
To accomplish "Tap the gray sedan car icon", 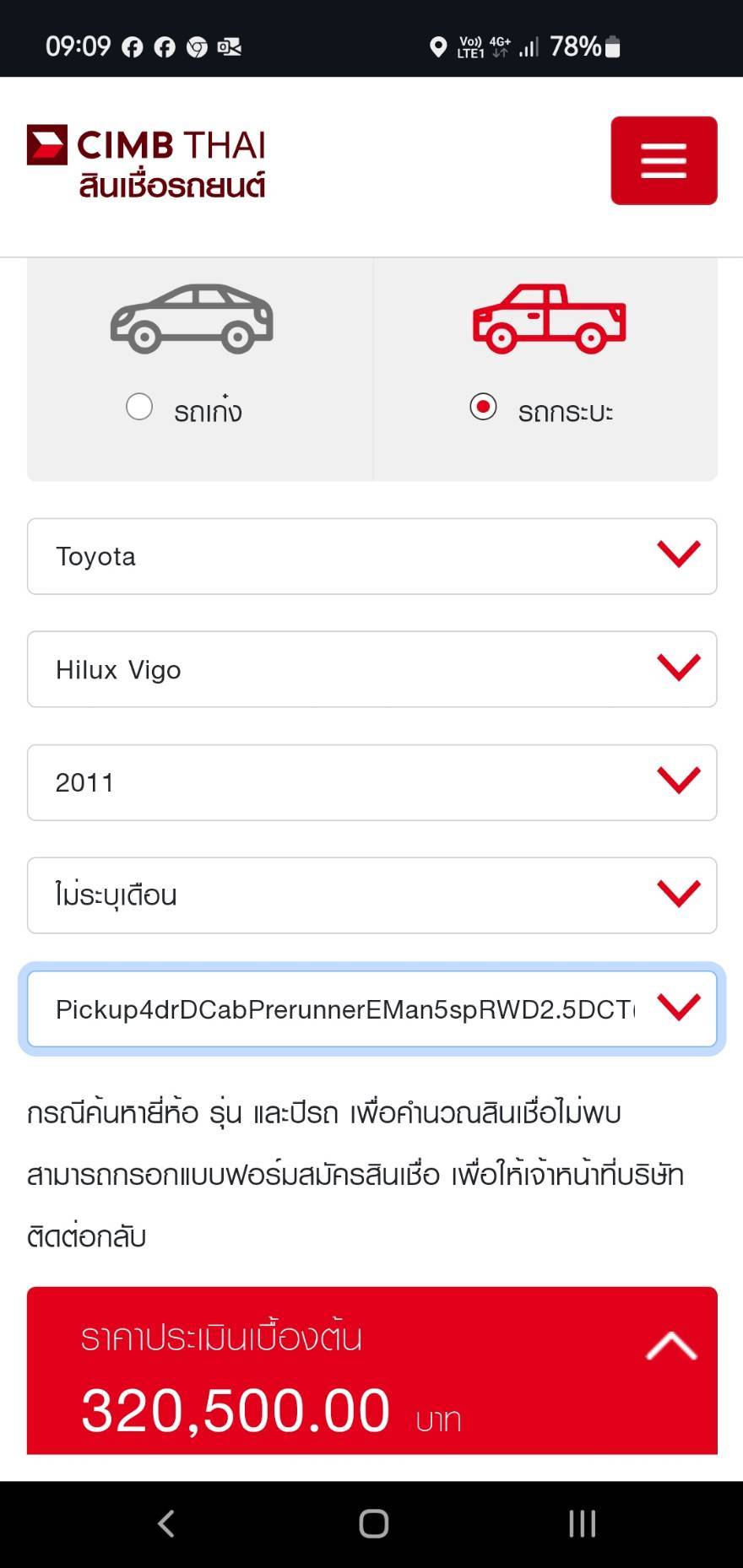I will tap(192, 318).
